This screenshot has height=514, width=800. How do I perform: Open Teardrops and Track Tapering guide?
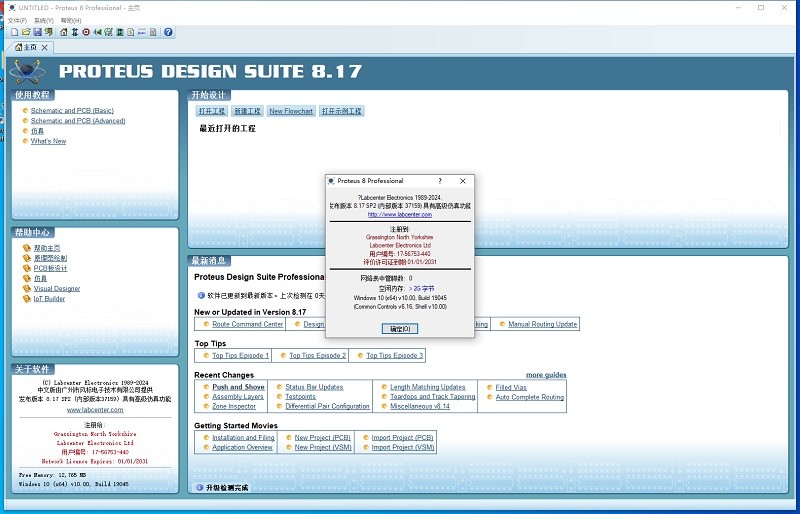433,397
